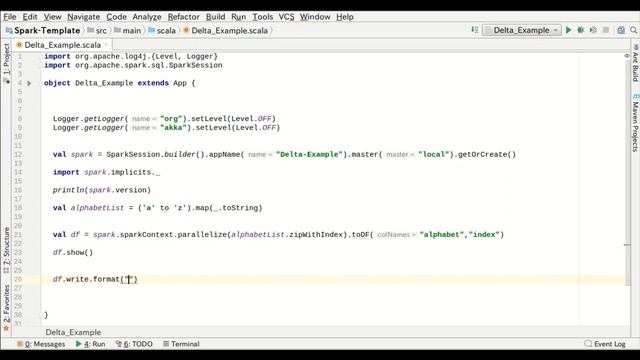Place cursor inside format quotes on line 26
640x360 pixels.
[x=129, y=280]
